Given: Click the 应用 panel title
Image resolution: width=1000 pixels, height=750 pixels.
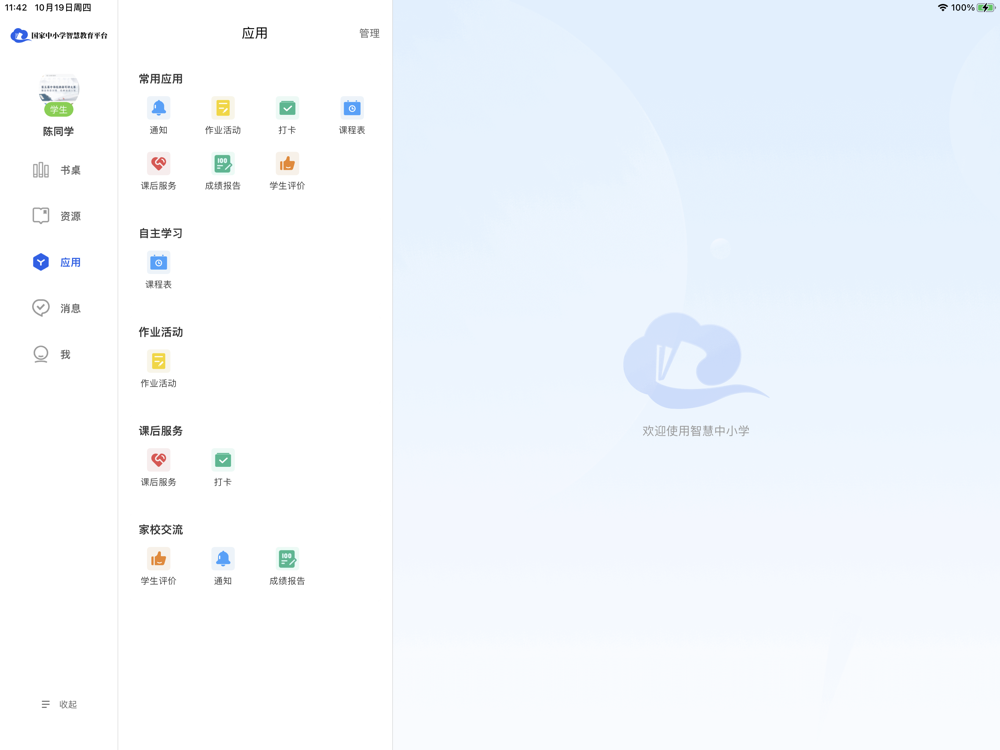Looking at the screenshot, I should (254, 33).
